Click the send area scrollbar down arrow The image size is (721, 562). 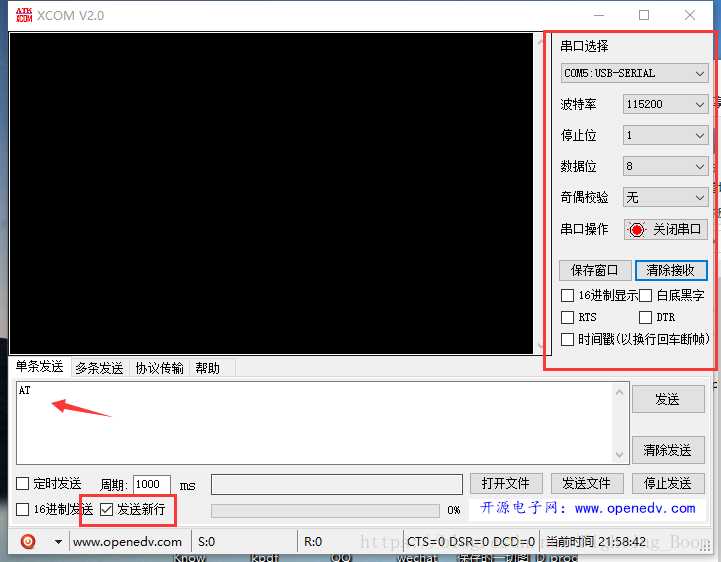[x=620, y=454]
